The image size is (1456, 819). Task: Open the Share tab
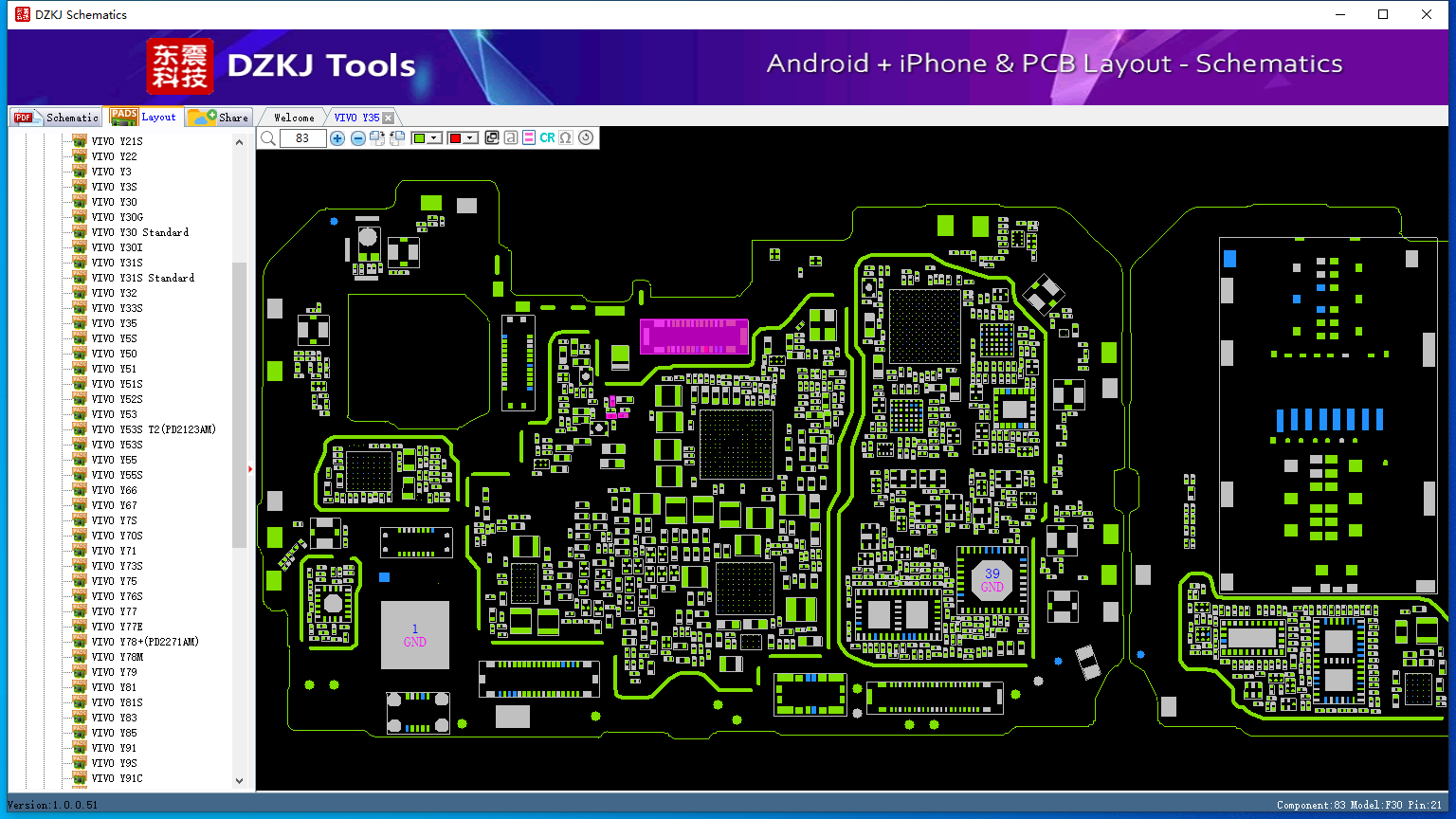coord(218,118)
